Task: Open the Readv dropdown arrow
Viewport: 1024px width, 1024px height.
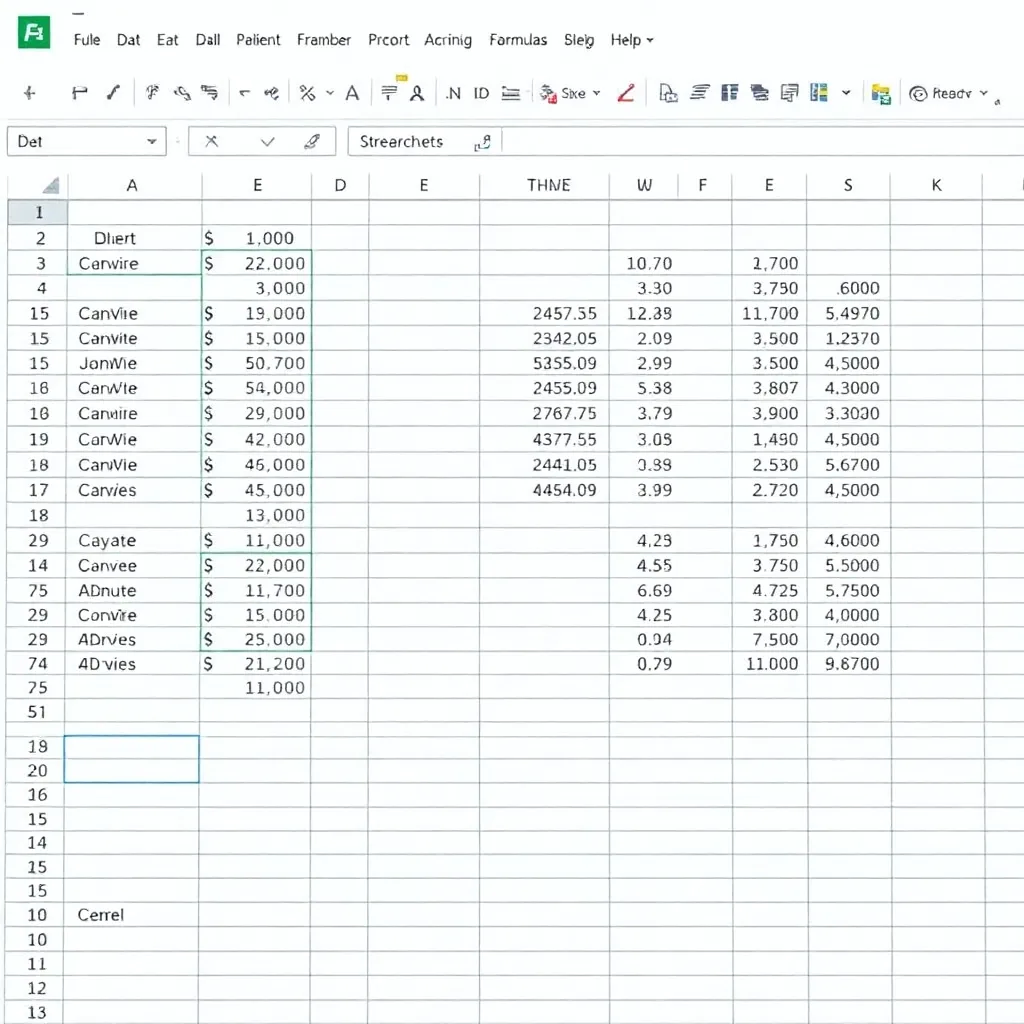Action: (984, 93)
